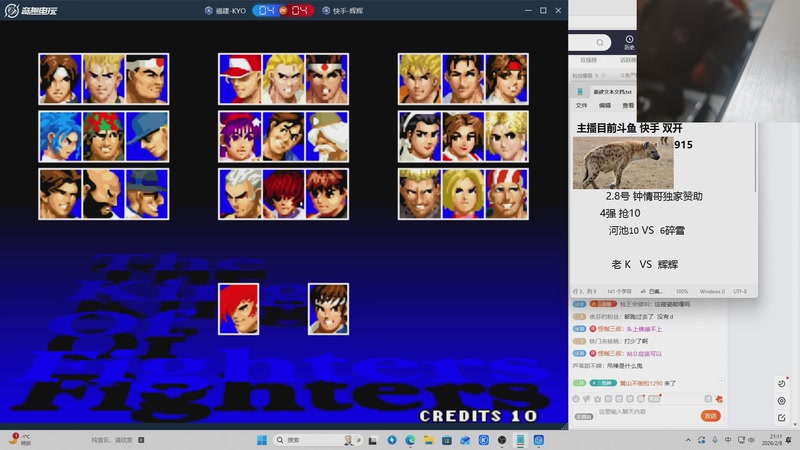Viewport: 800px width, 450px height.
Task: Click the red gift icon beside chat toolbar
Action: coord(719,399)
